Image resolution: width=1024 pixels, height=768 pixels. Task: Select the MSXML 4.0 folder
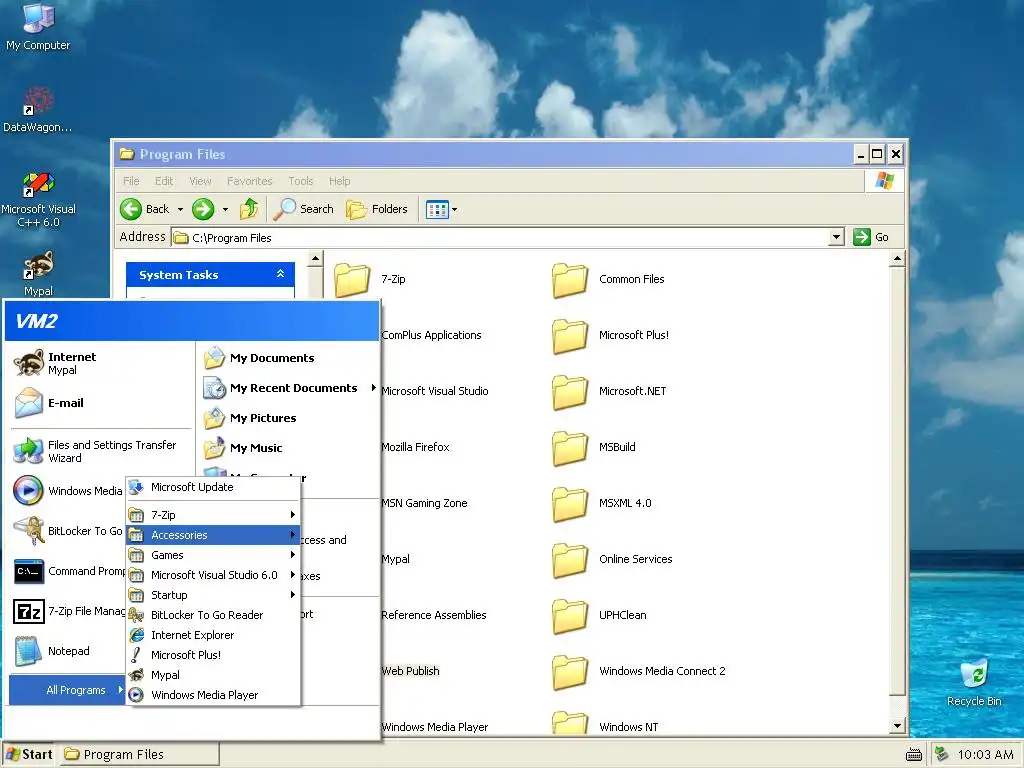601,504
